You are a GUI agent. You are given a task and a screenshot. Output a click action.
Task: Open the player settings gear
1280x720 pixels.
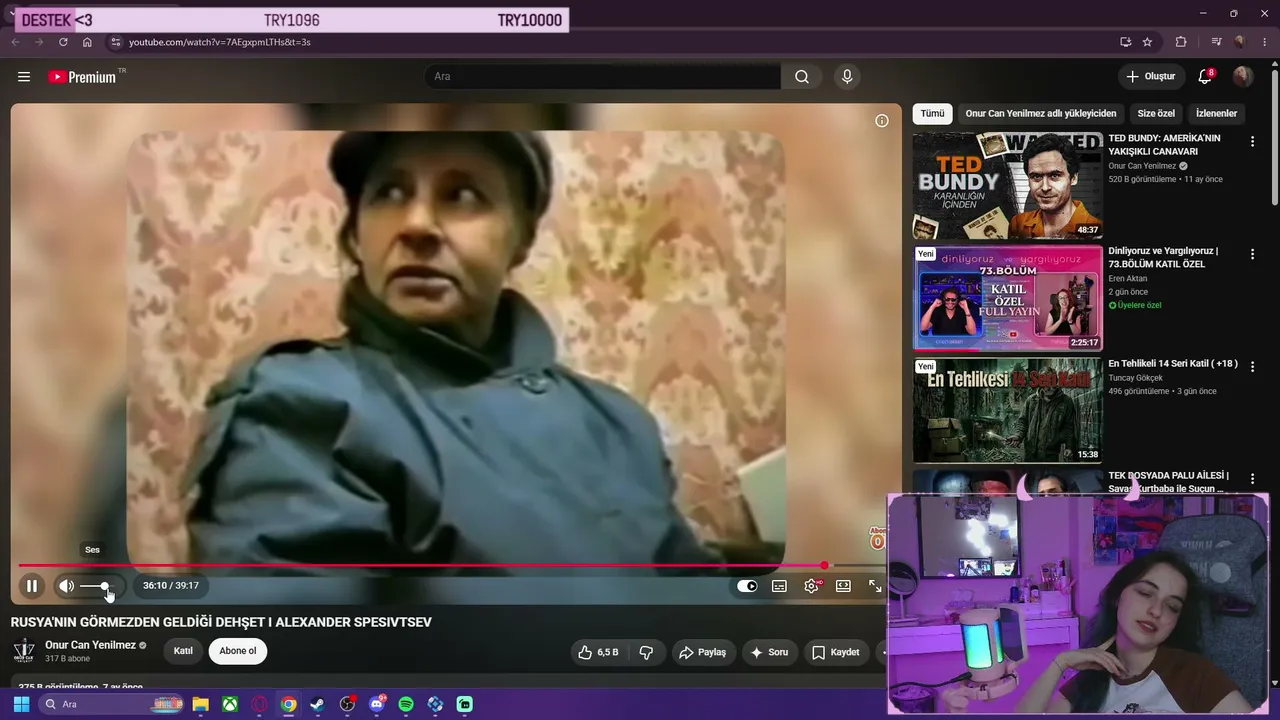coord(811,586)
